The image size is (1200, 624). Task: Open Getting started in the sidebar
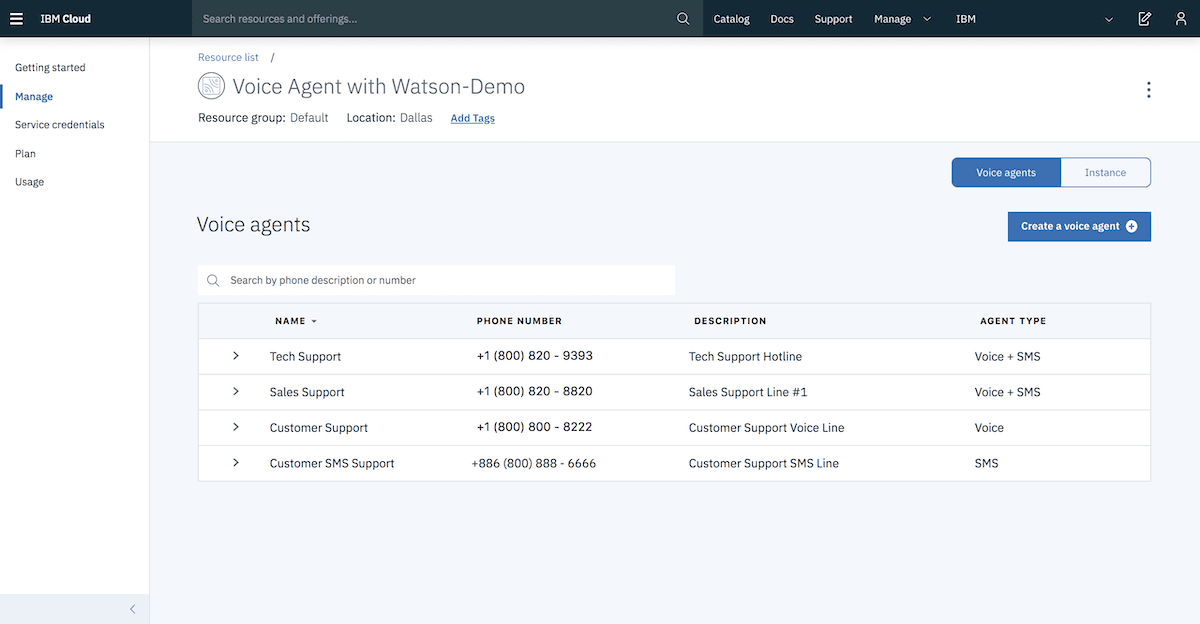(50, 68)
